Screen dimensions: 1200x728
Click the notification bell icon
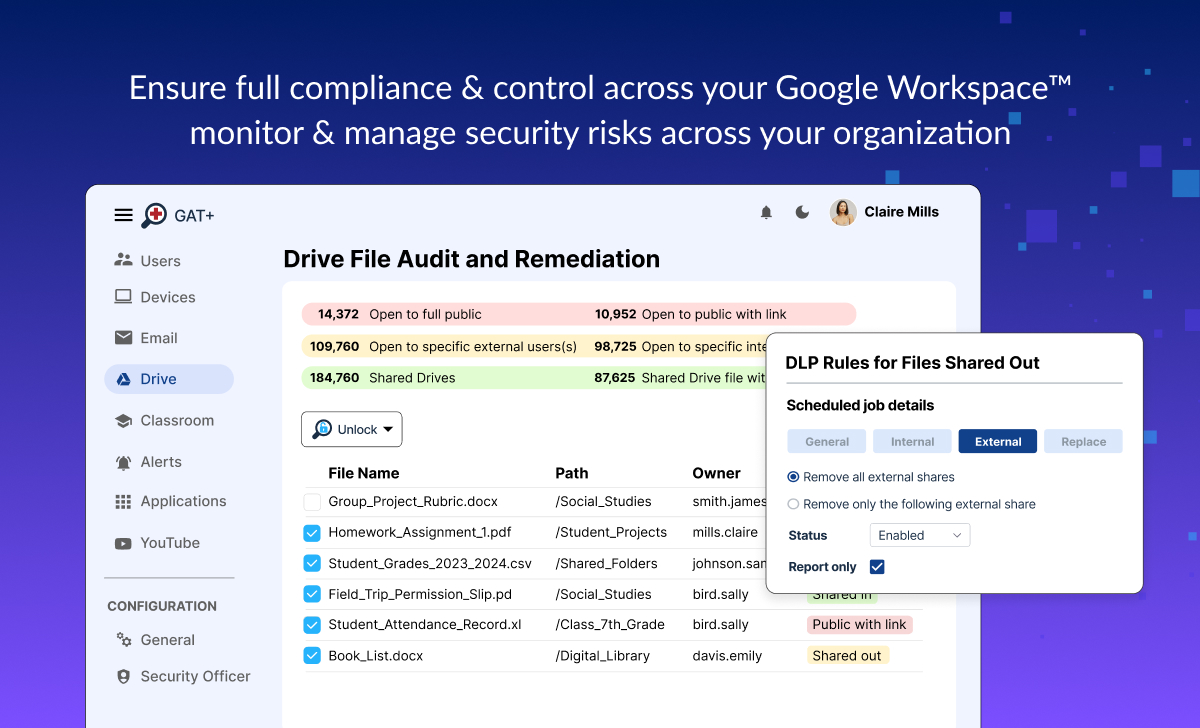(766, 212)
